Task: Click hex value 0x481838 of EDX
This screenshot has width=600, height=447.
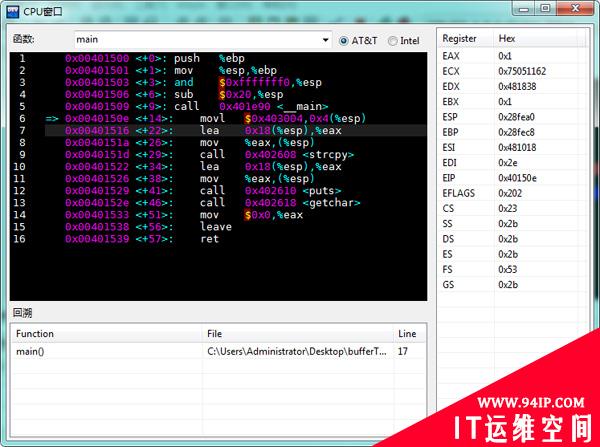Action: point(517,86)
